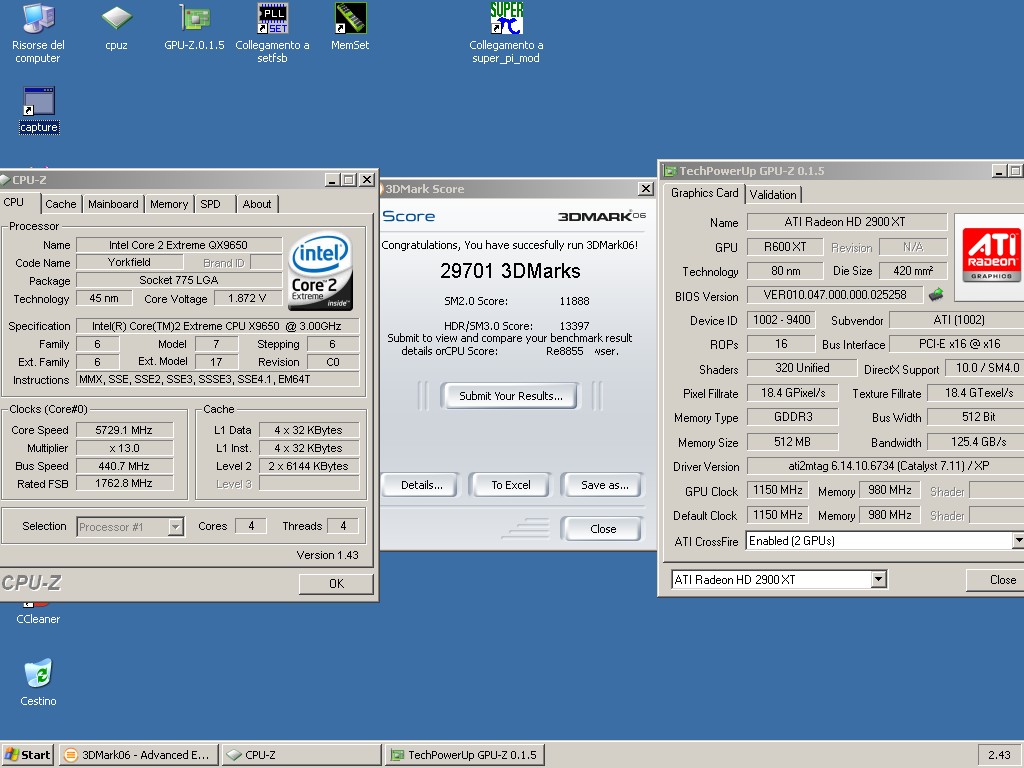Click the Multiplier value x 13.0
1024x768 pixels.
pos(124,448)
